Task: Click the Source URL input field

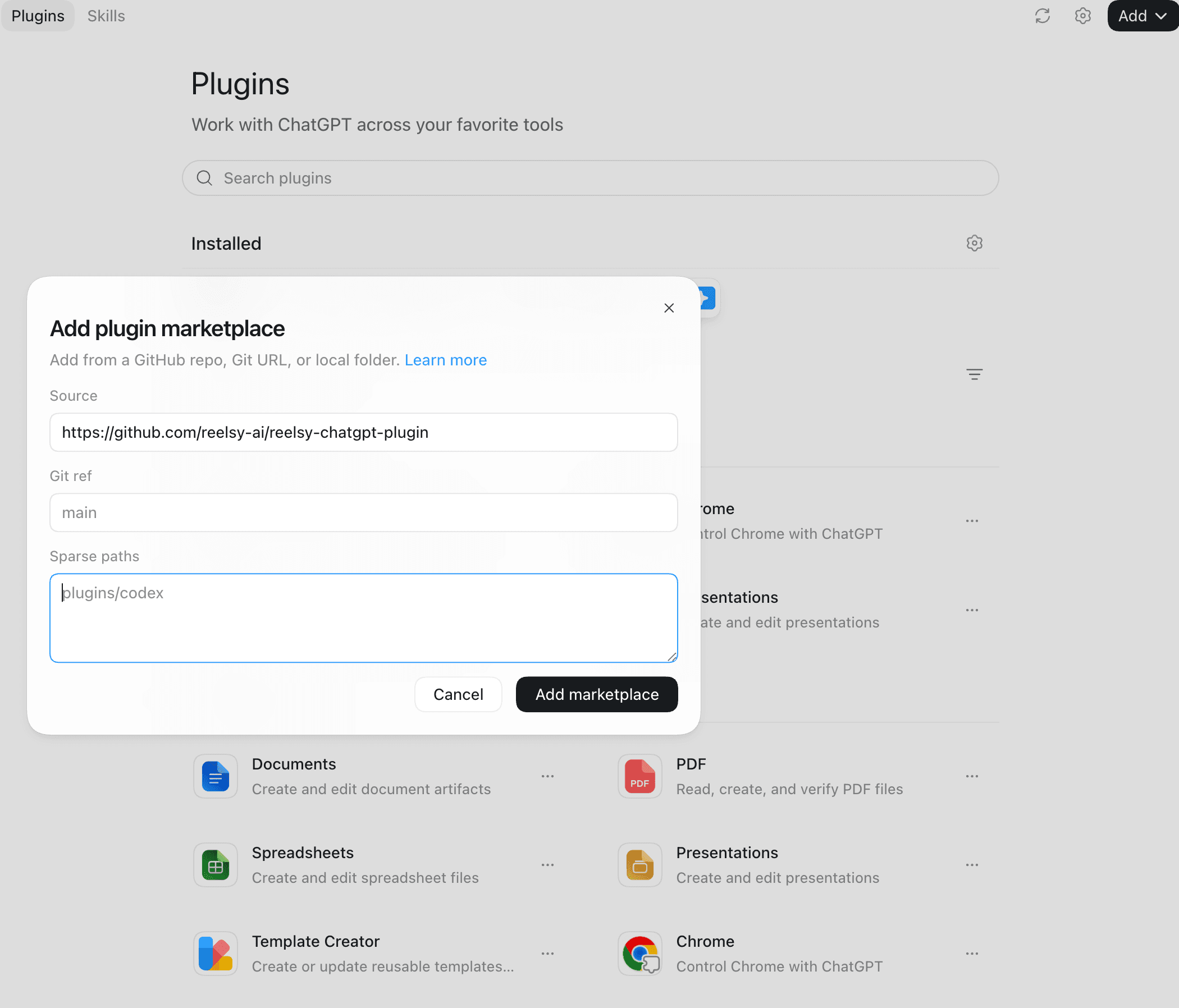Action: pyautogui.click(x=364, y=432)
